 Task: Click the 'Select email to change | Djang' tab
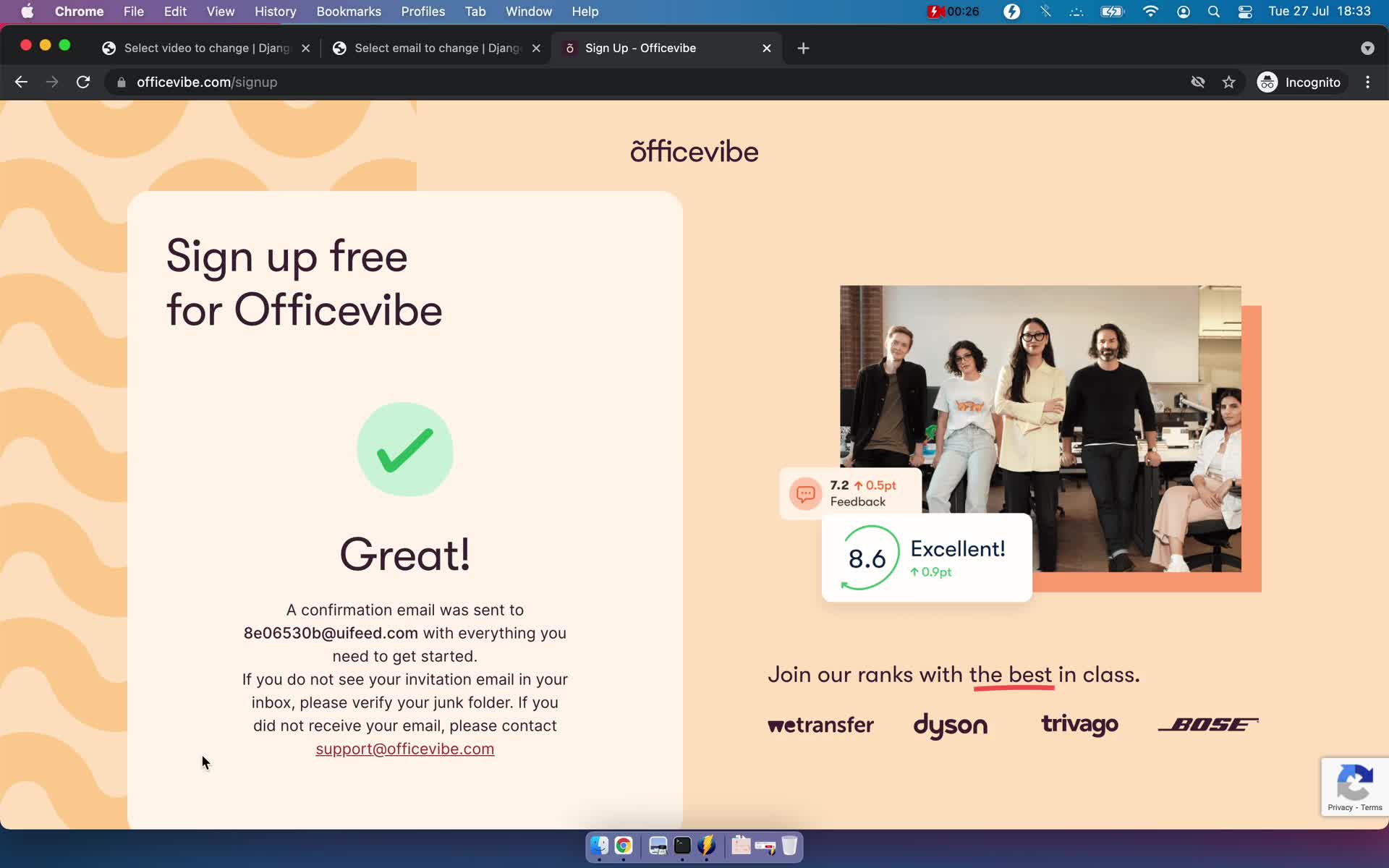point(438,47)
